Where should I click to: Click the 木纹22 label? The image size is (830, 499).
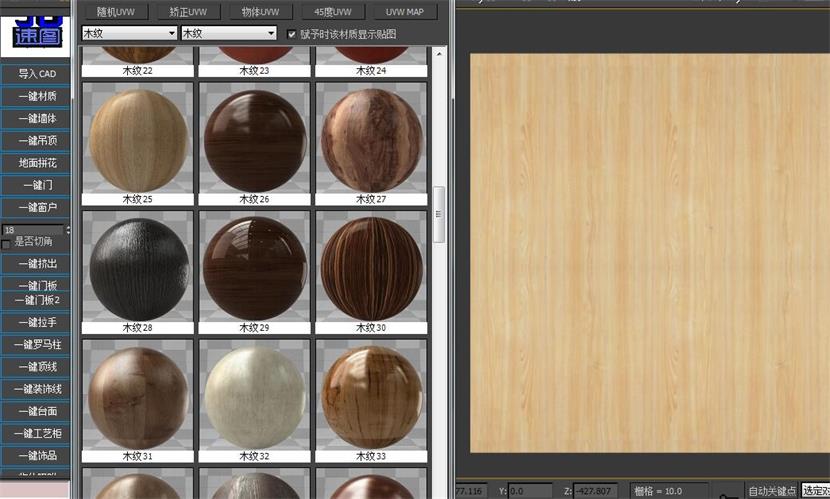pyautogui.click(x=138, y=70)
